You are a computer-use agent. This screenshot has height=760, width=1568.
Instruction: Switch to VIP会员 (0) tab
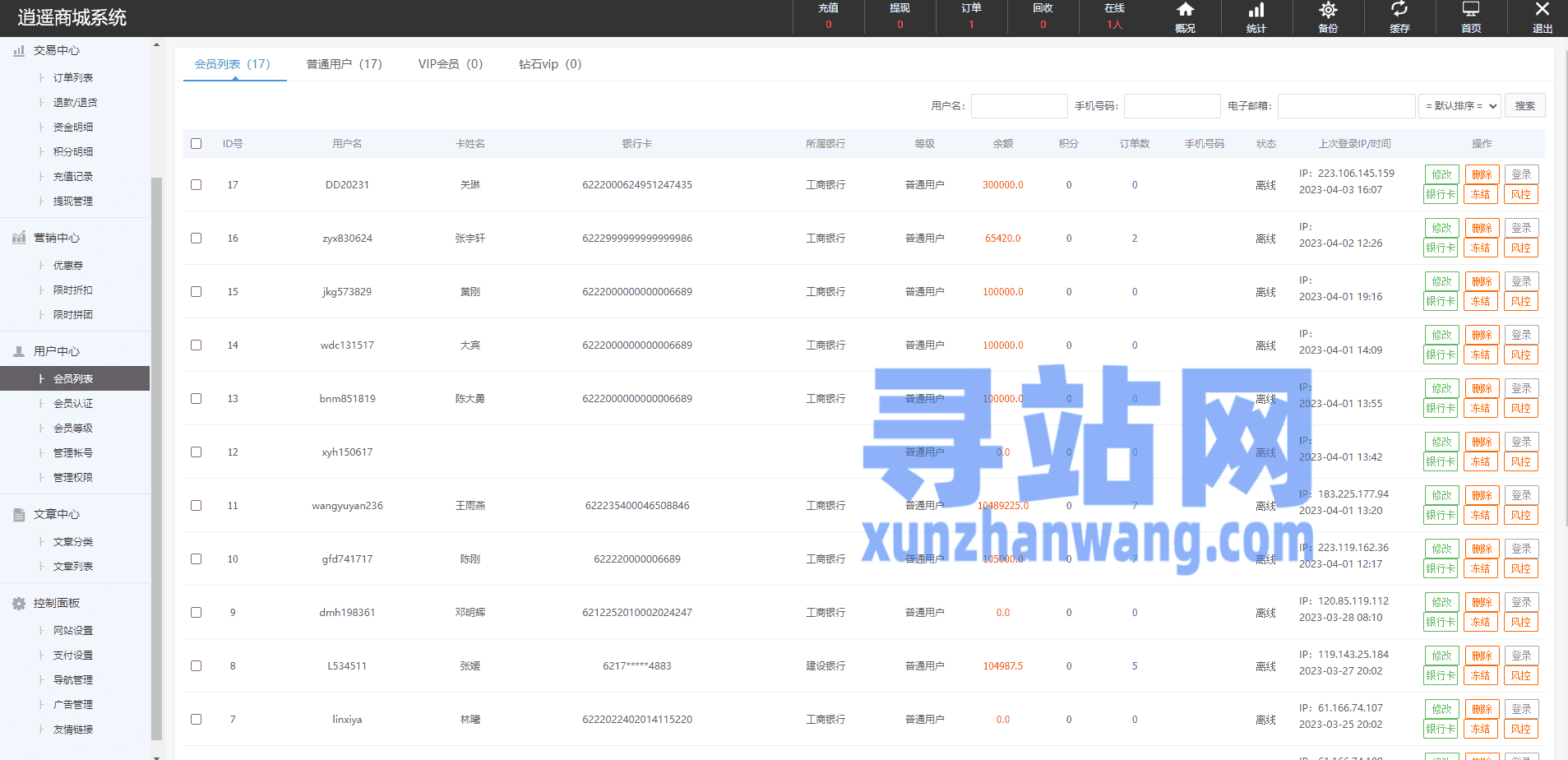(x=451, y=64)
